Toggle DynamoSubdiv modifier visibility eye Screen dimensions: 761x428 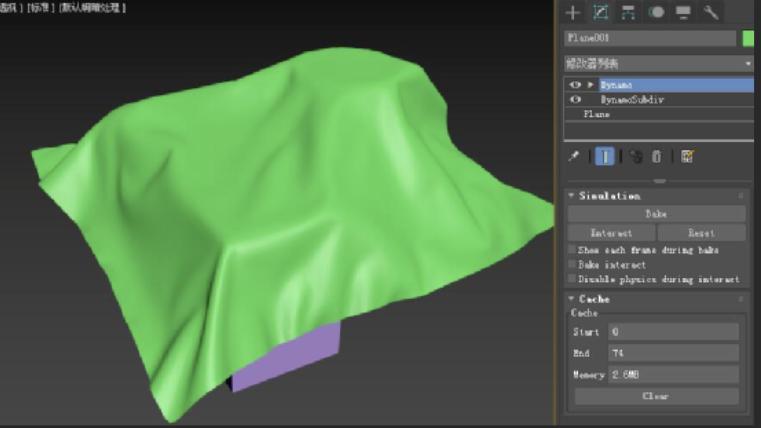575,100
